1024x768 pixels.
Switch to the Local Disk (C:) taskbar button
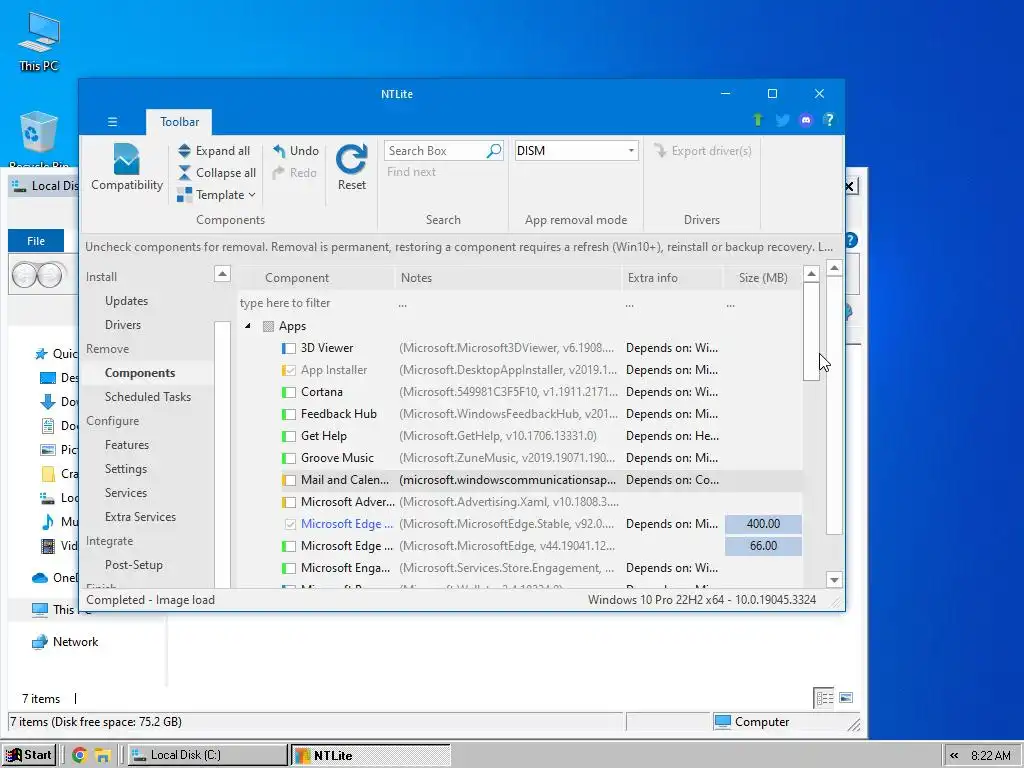click(x=207, y=755)
